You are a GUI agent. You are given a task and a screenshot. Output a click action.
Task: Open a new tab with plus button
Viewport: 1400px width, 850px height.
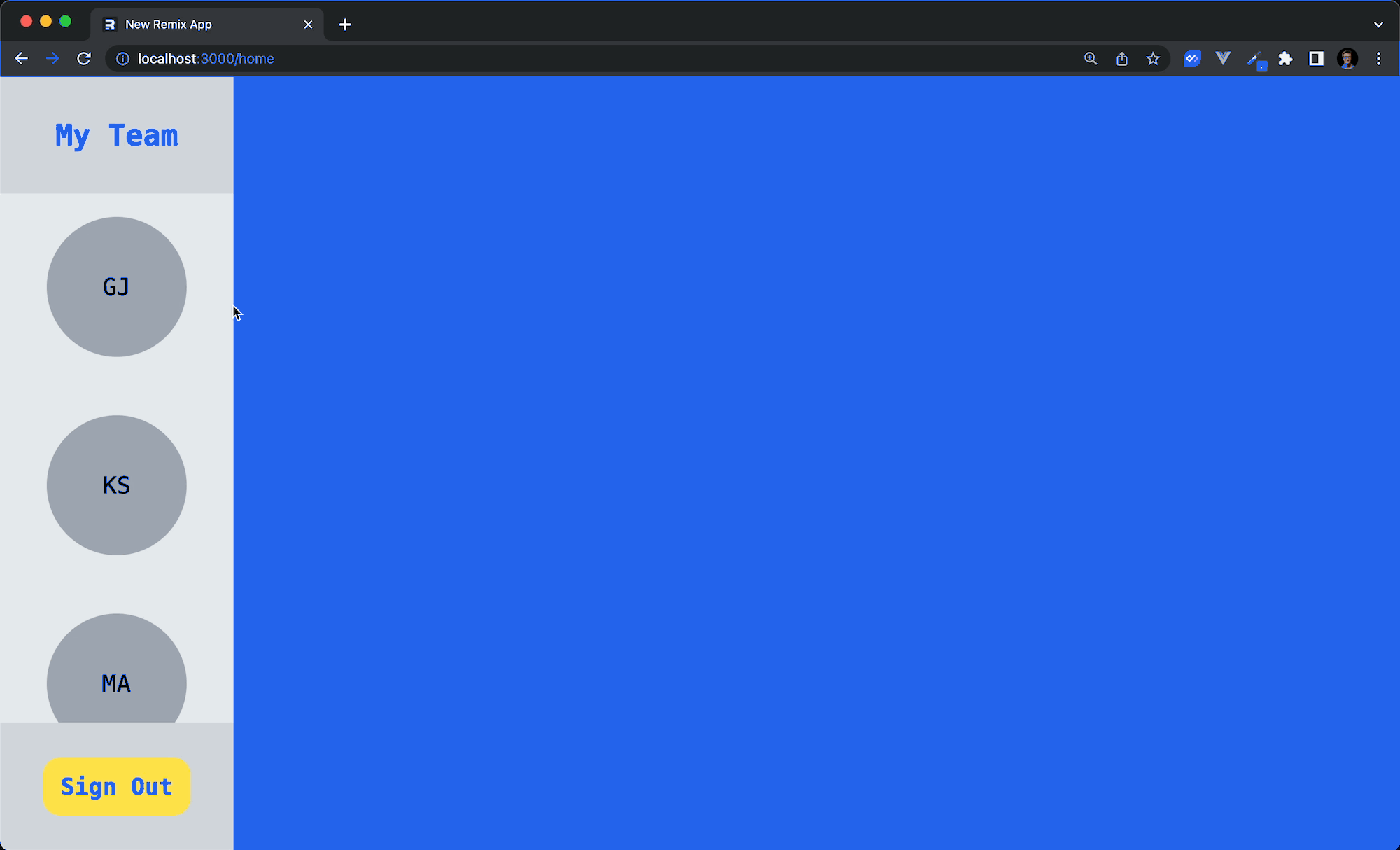(x=345, y=25)
